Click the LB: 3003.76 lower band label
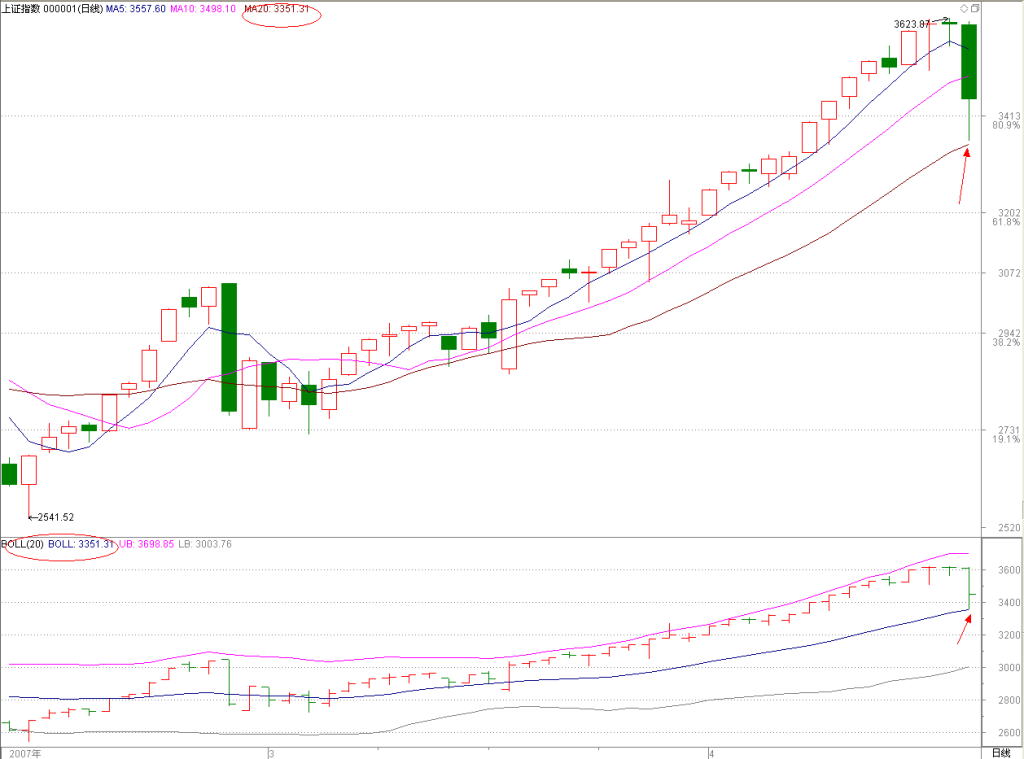Image resolution: width=1024 pixels, height=759 pixels. point(205,544)
